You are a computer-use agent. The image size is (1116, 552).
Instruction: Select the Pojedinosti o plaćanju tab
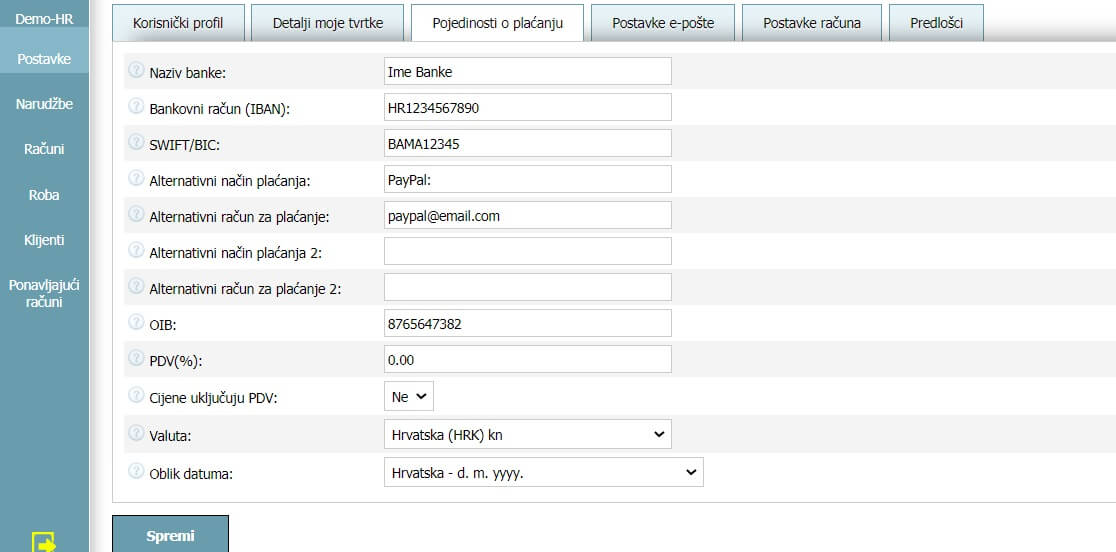point(498,23)
